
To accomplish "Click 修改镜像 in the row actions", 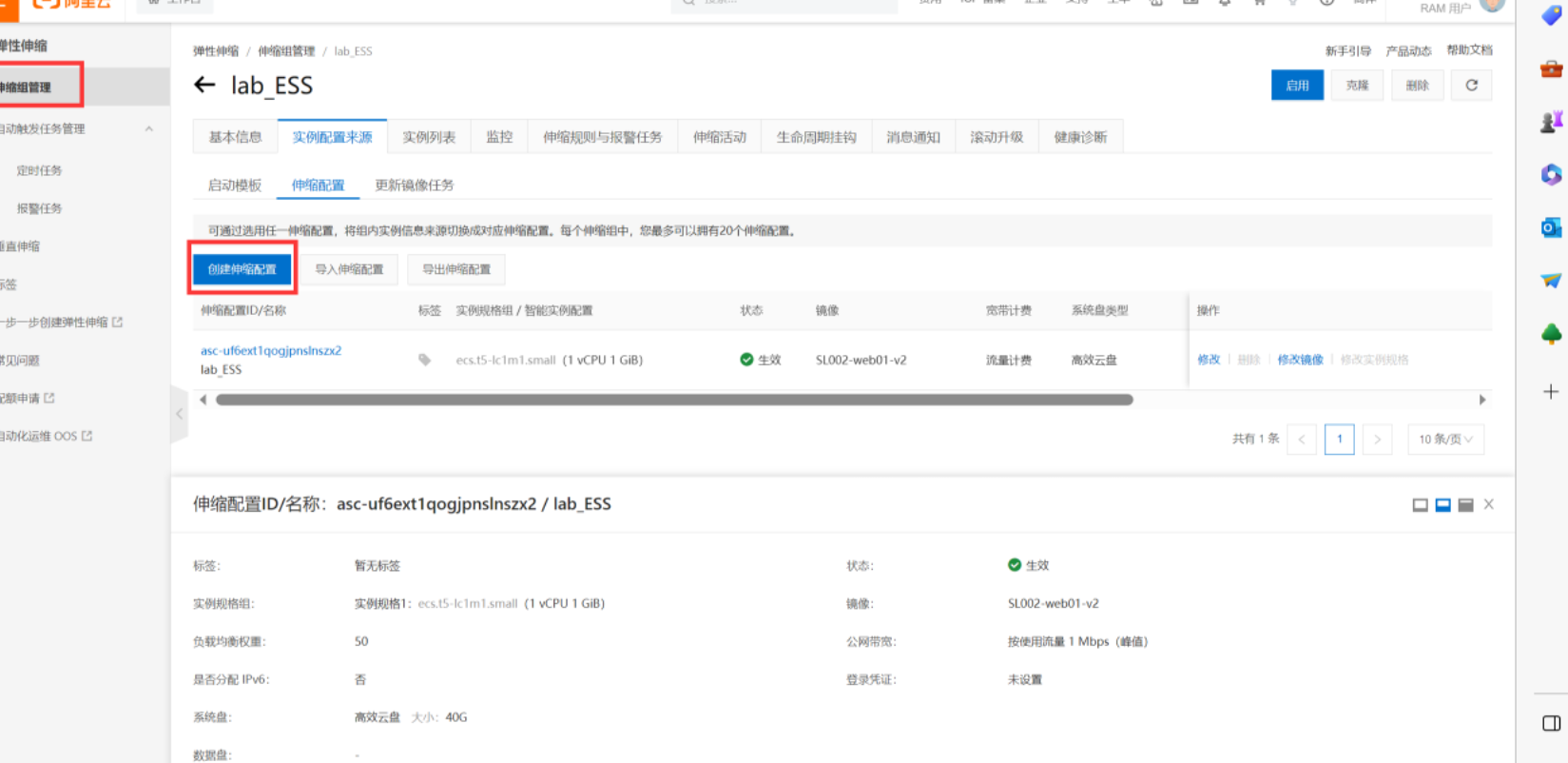I will point(1300,360).
